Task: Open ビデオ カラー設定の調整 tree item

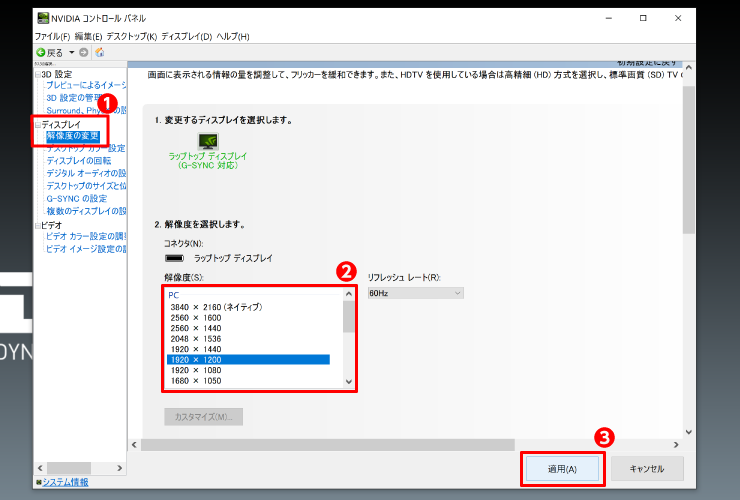Action: (86, 236)
